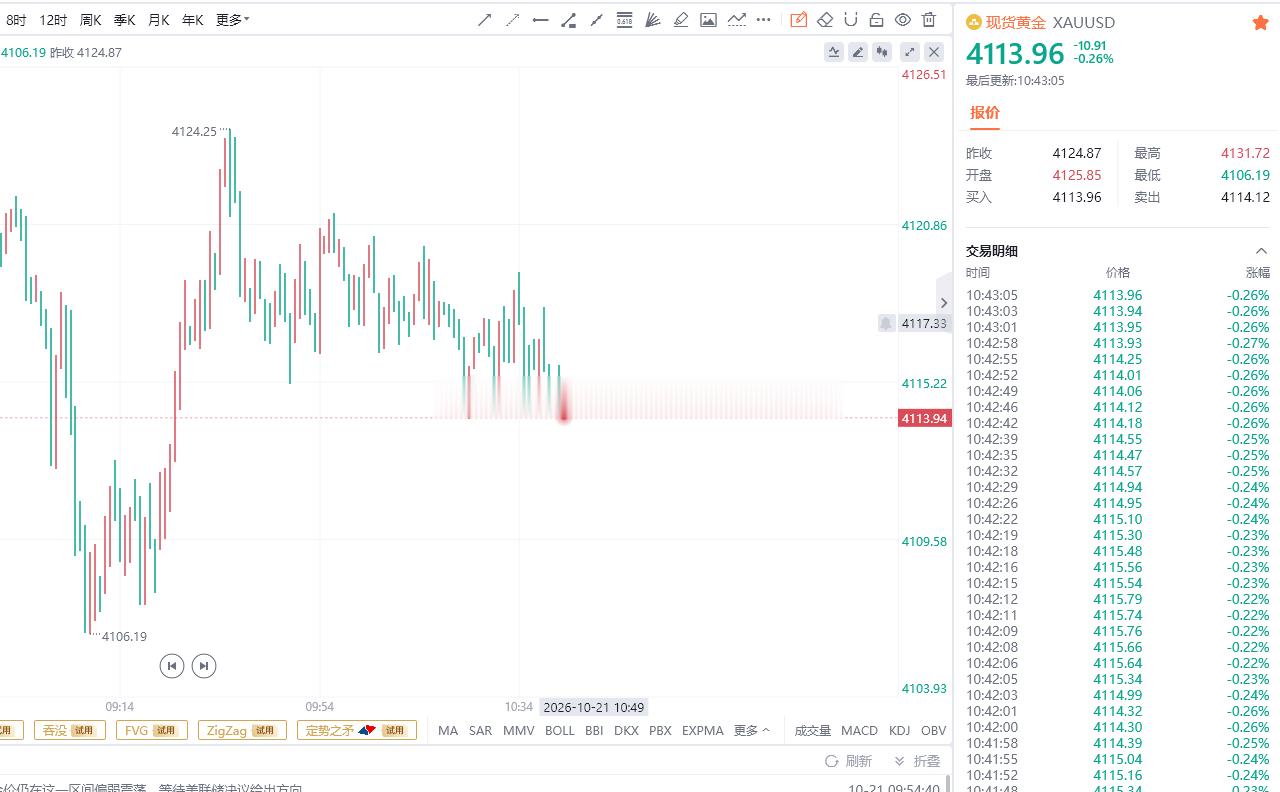1280x792 pixels.
Task: Click the 刷新 refresh button
Action: [x=849, y=761]
